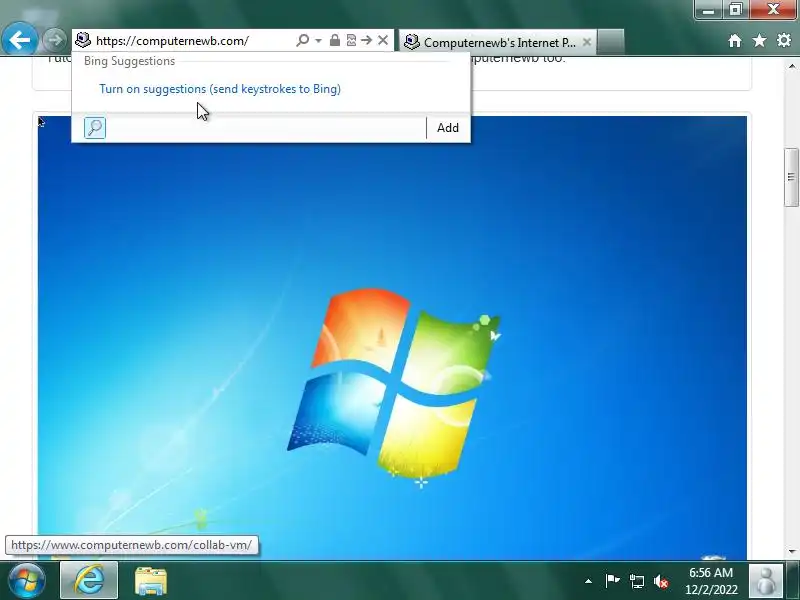
Task: Click the muted volume tray icon
Action: [661, 581]
